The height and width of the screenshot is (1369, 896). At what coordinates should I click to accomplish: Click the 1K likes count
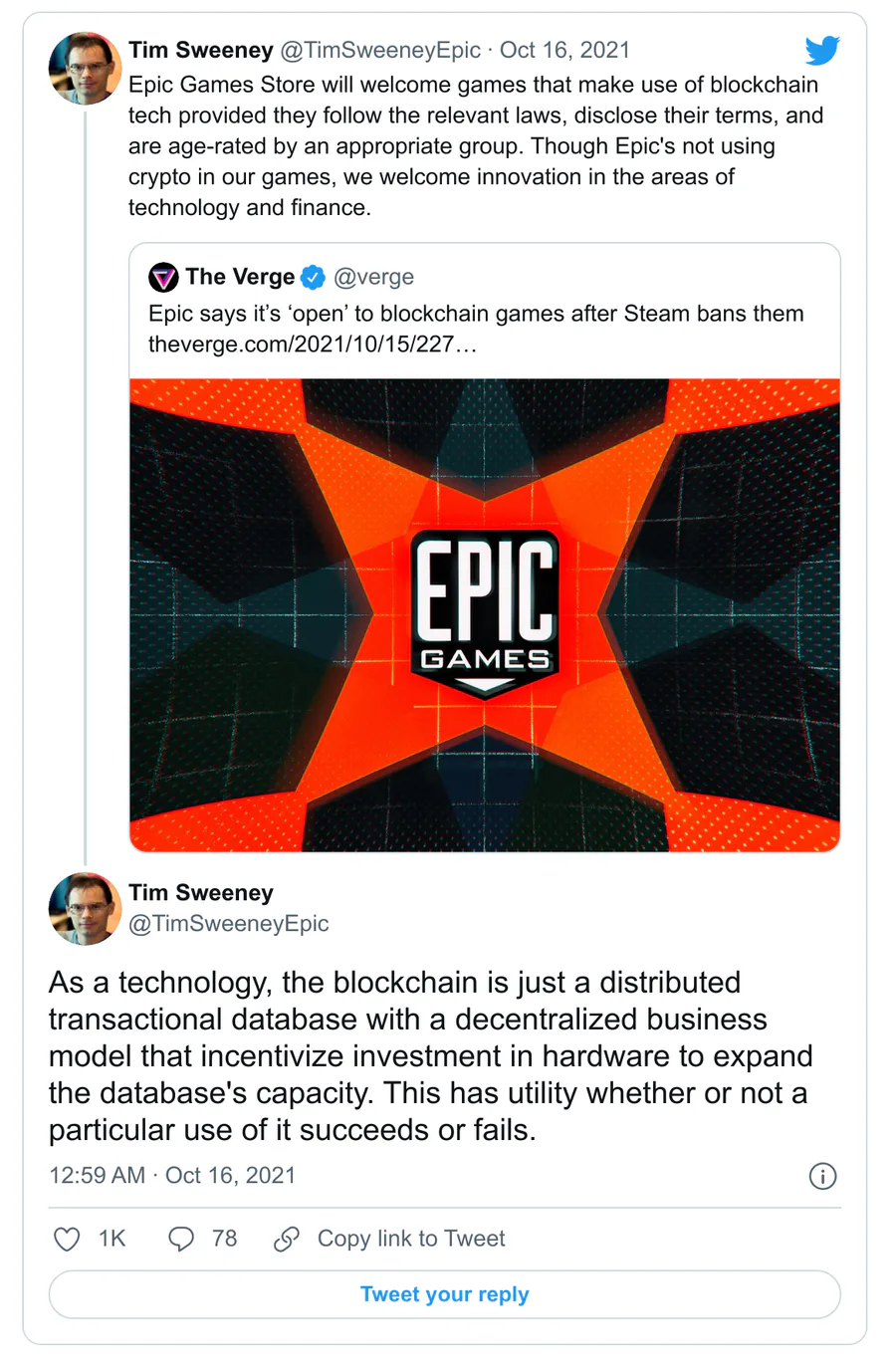[x=112, y=1239]
